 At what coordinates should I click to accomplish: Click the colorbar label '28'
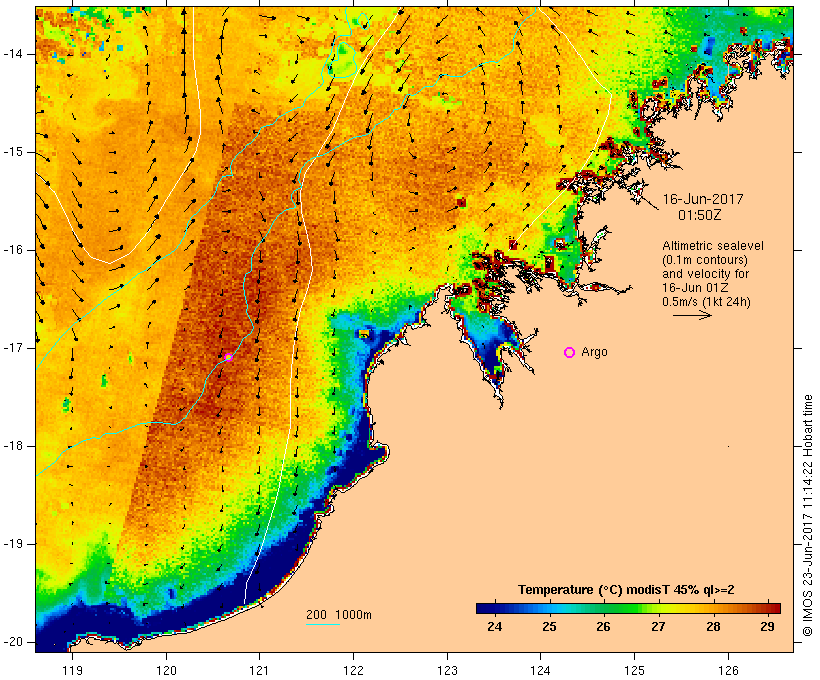713,627
